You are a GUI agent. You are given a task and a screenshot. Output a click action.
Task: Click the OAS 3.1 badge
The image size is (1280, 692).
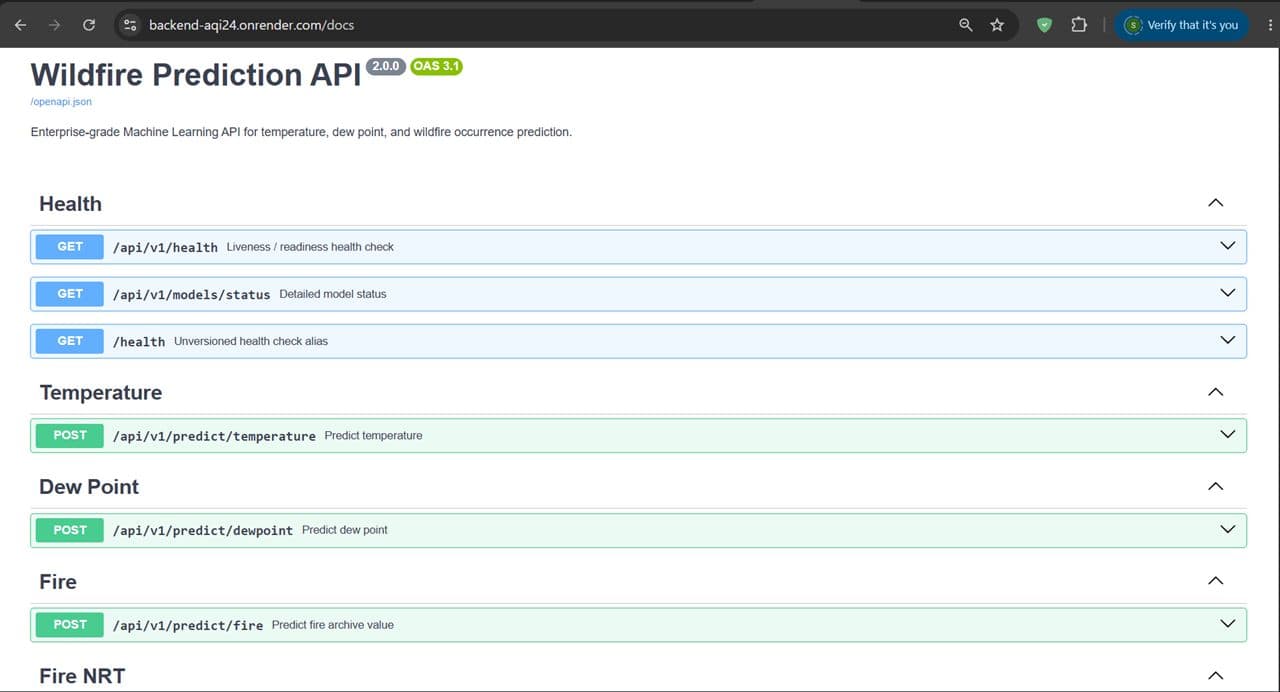(x=436, y=66)
